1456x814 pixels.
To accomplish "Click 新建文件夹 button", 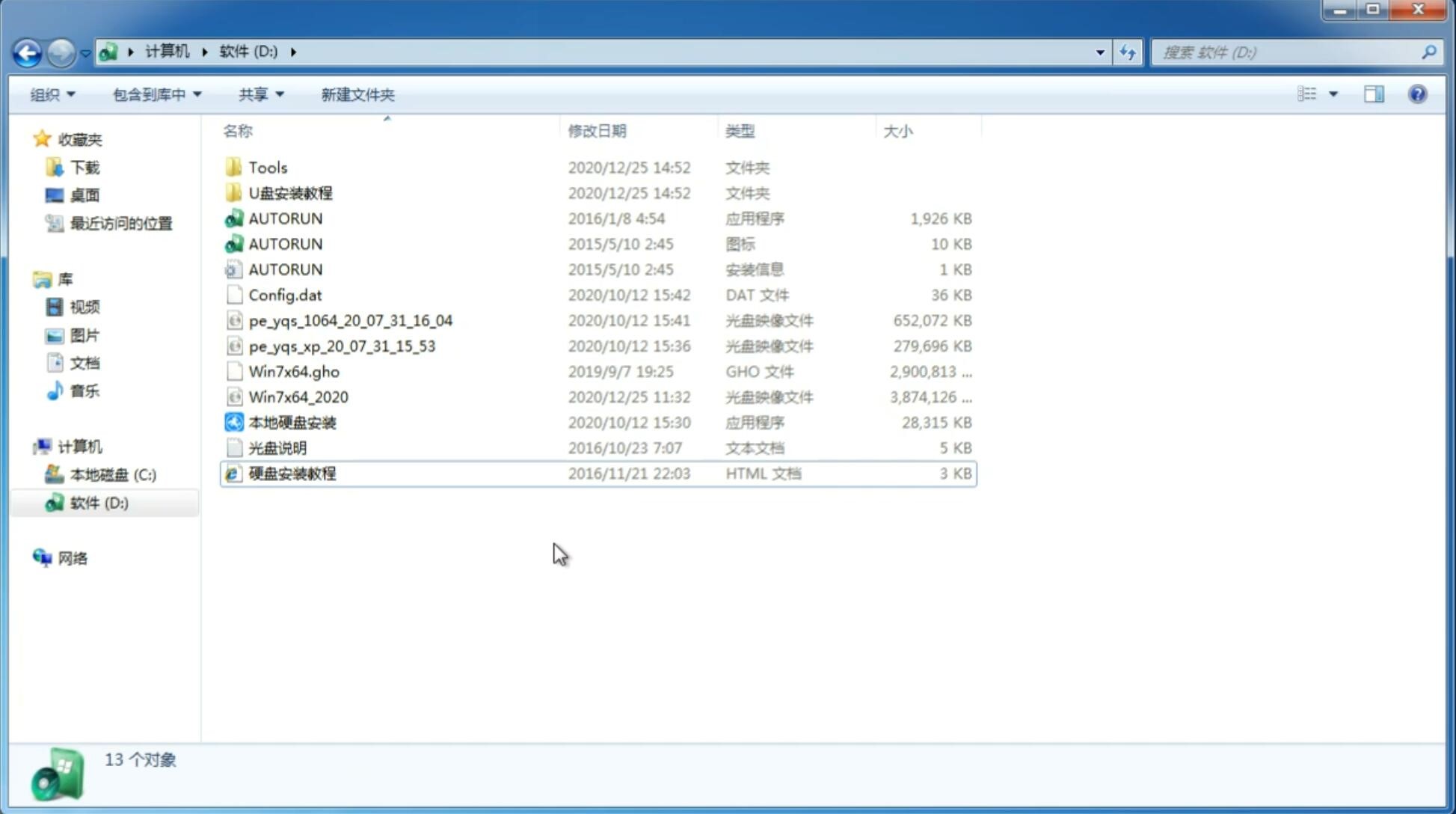I will click(359, 94).
